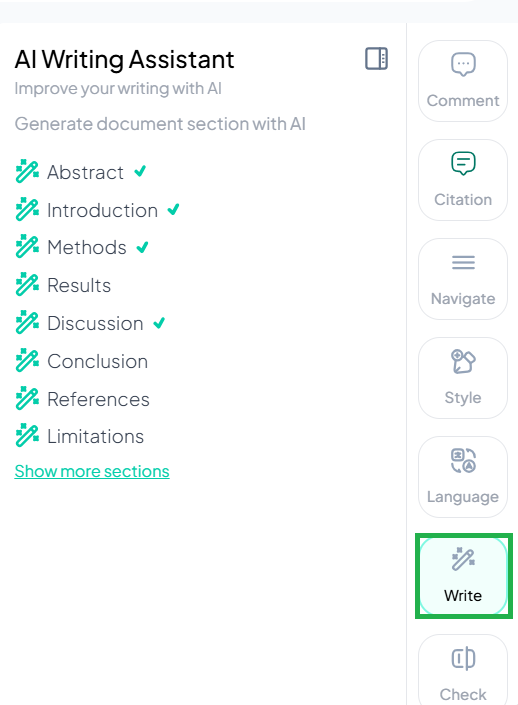Collapse the sidebar panel icon
The height and width of the screenshot is (705, 518).
(376, 58)
